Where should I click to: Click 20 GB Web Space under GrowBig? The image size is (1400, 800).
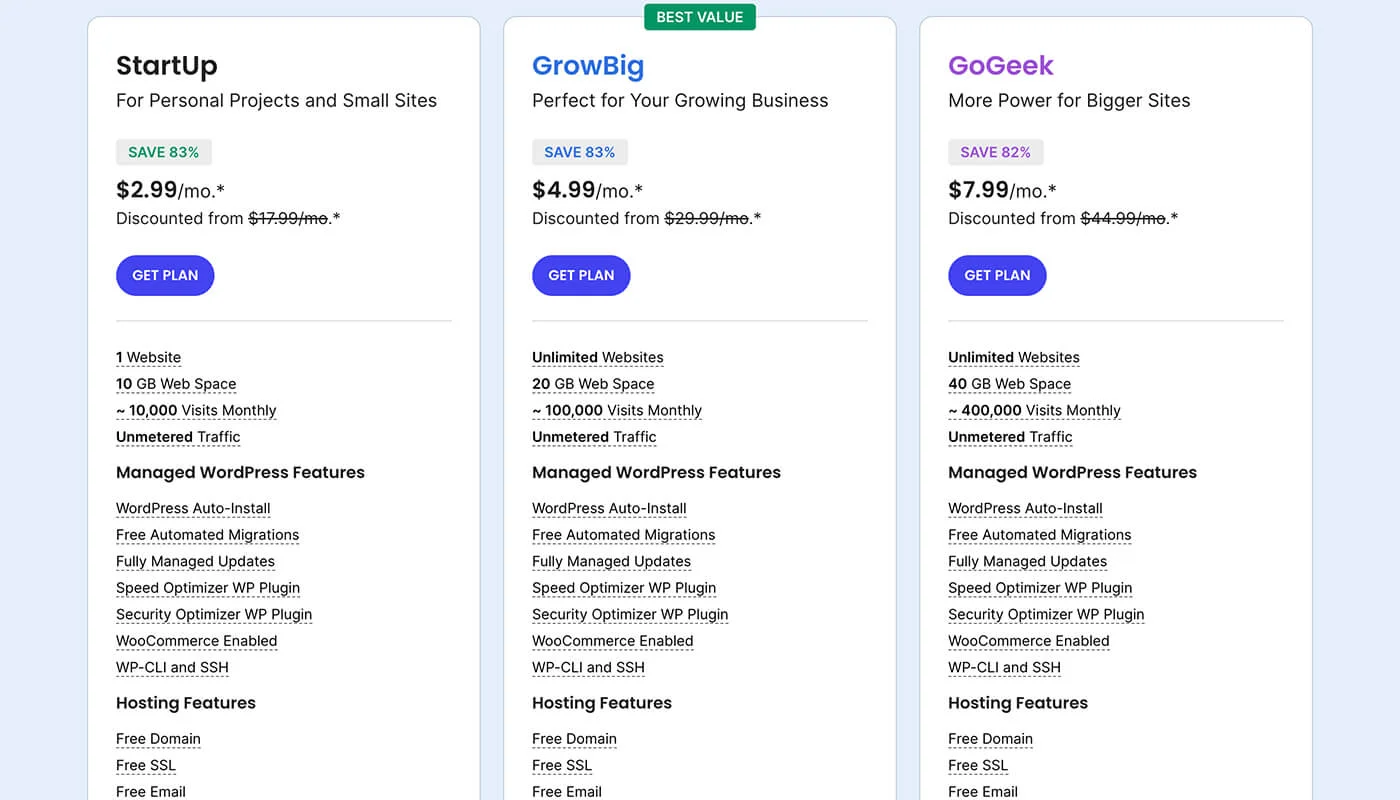tap(592, 383)
